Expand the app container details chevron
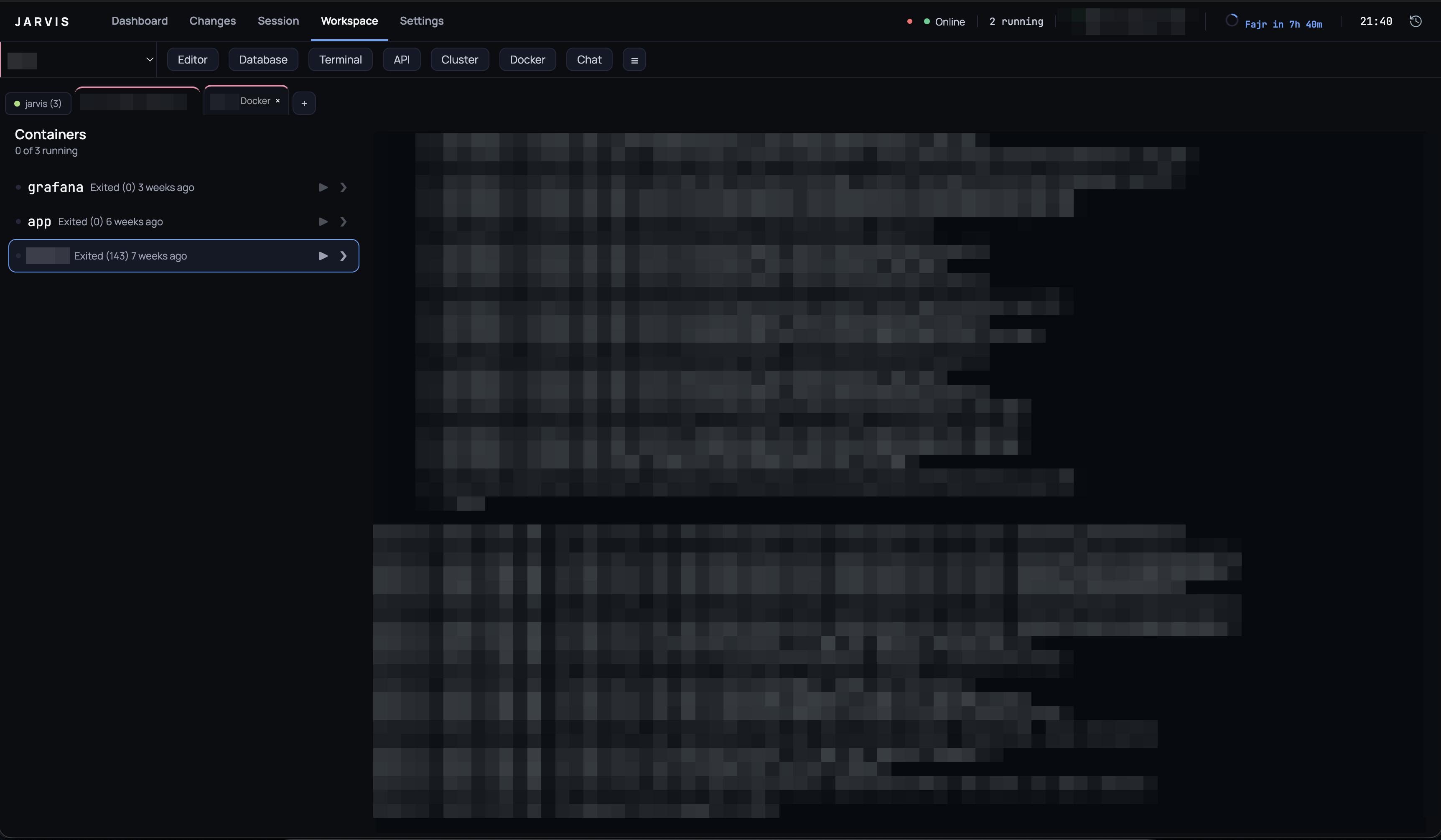 click(343, 222)
